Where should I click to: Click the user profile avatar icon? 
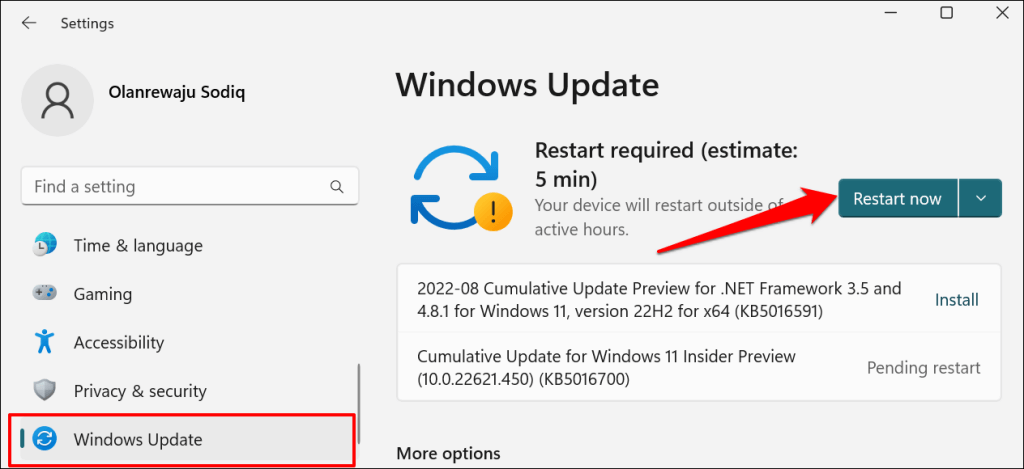[59, 103]
